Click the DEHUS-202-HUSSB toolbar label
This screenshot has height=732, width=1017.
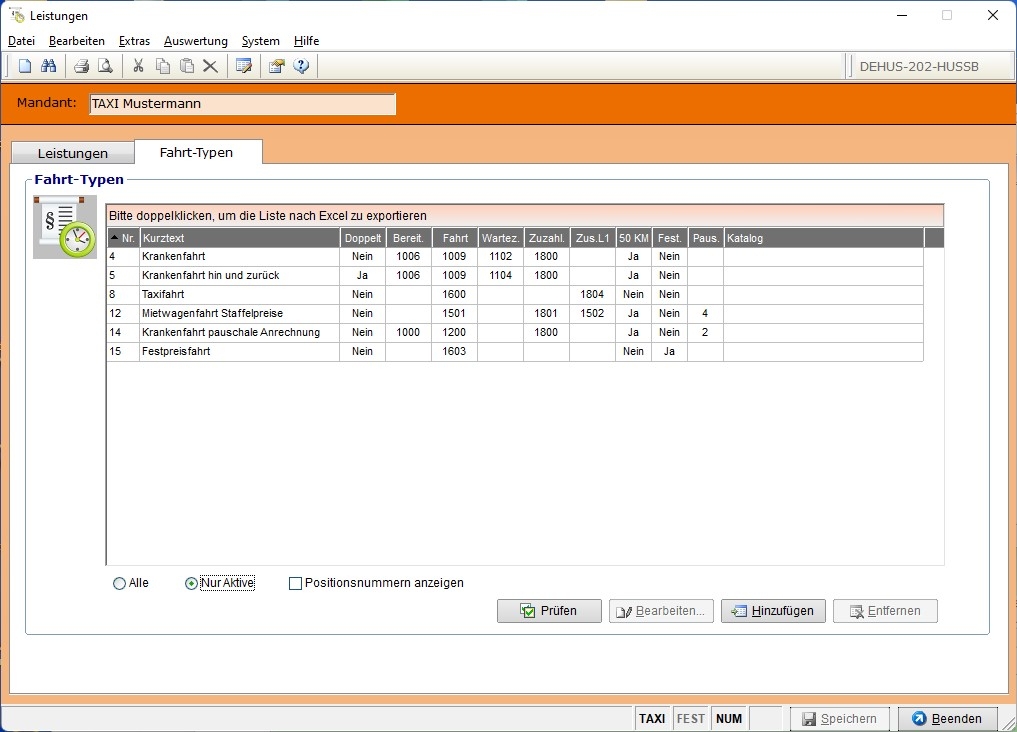(919, 66)
